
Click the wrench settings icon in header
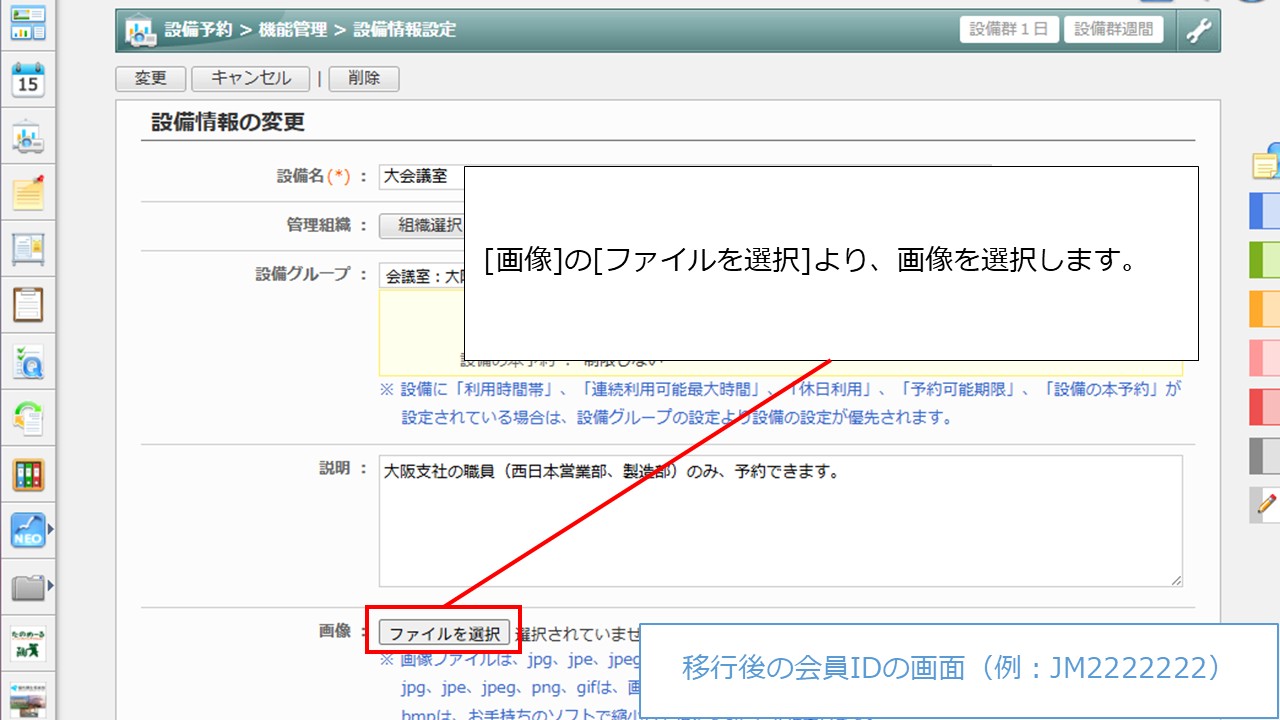click(1198, 30)
